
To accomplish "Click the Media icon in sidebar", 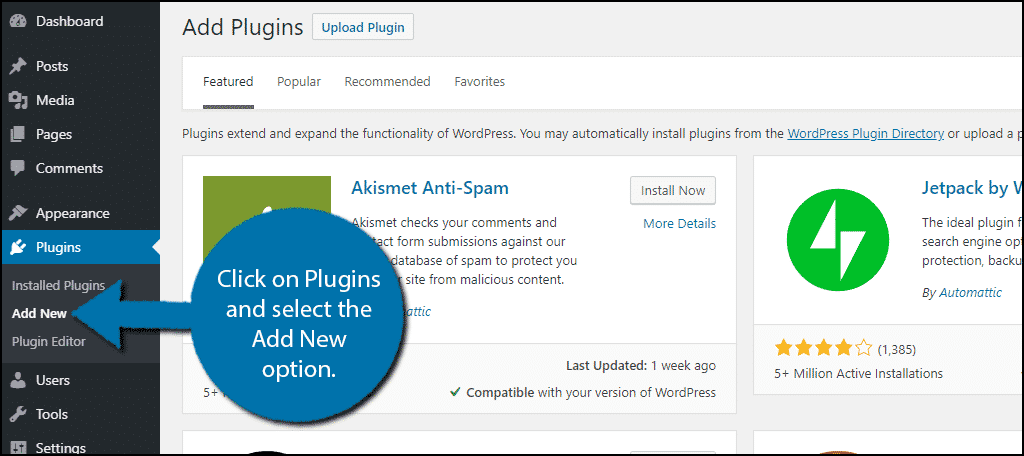I will 18,101.
